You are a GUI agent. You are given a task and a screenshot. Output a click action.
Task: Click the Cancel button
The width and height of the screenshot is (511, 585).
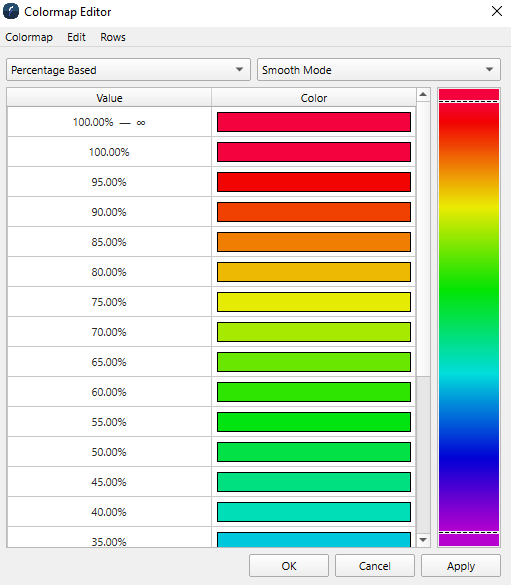tap(374, 566)
